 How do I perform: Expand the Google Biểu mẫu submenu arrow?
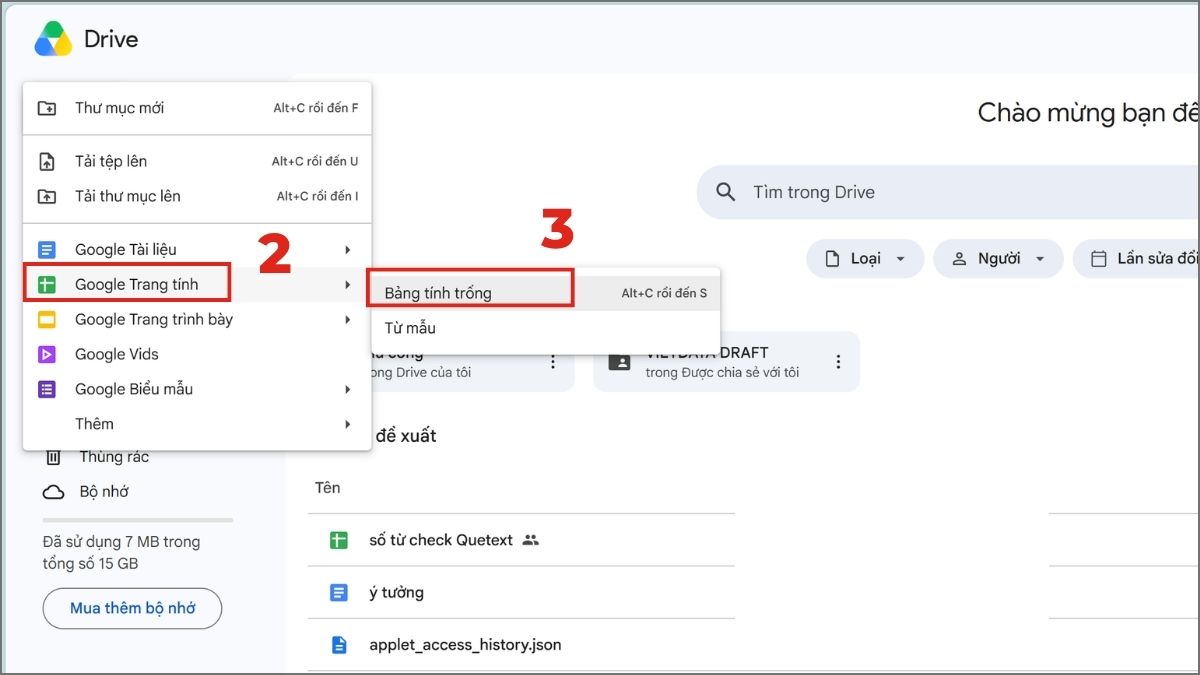pos(347,389)
